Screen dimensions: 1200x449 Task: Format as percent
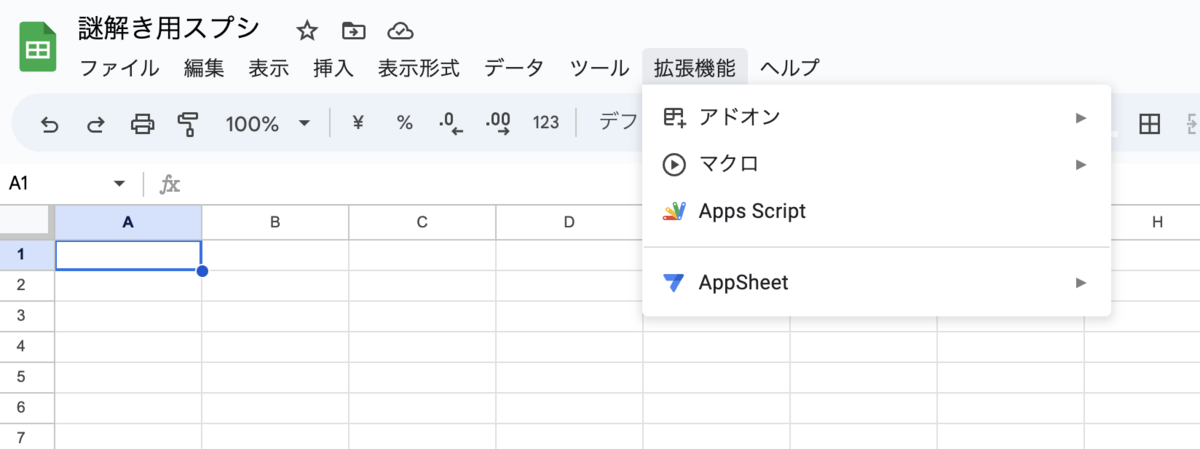[x=404, y=123]
